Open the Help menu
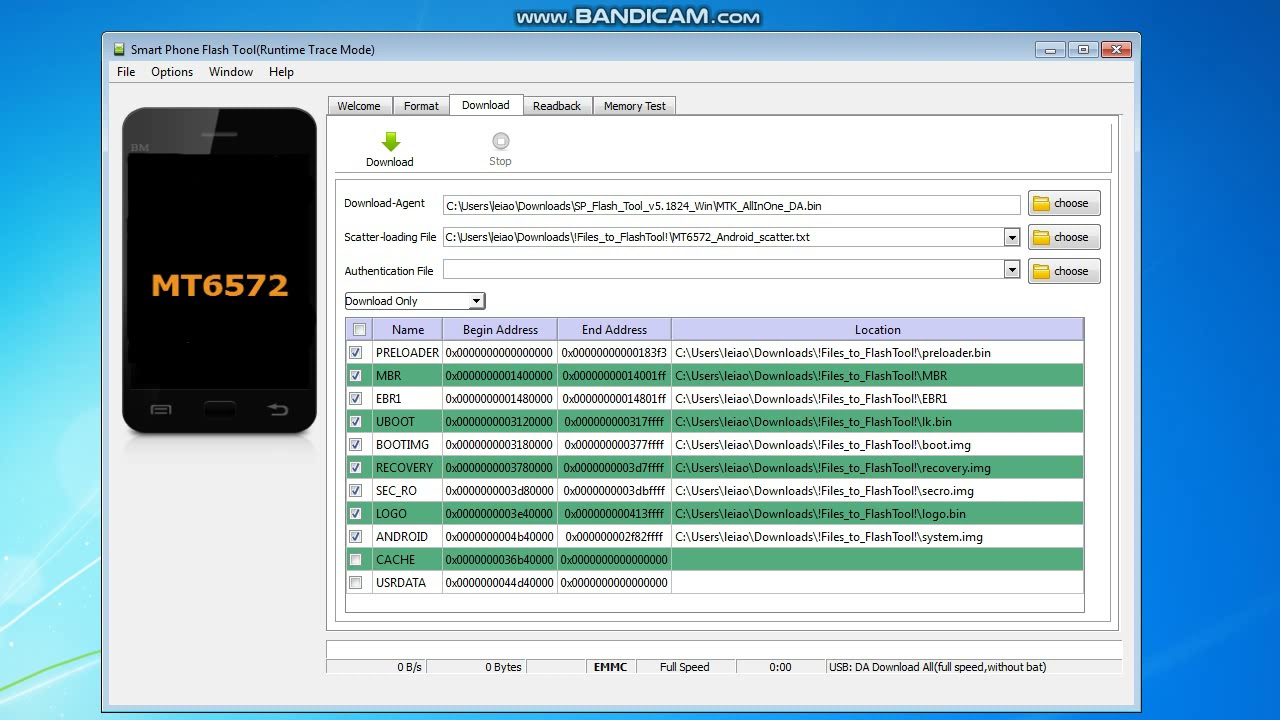Screen dimensions: 1280x720 pyautogui.click(x=282, y=72)
